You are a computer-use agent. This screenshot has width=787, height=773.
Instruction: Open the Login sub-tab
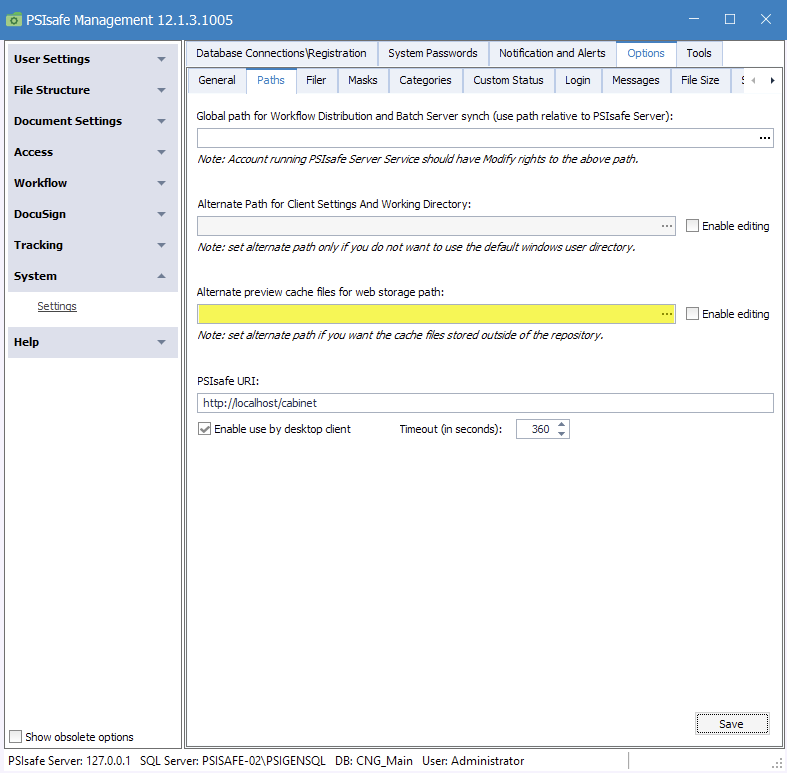point(578,80)
